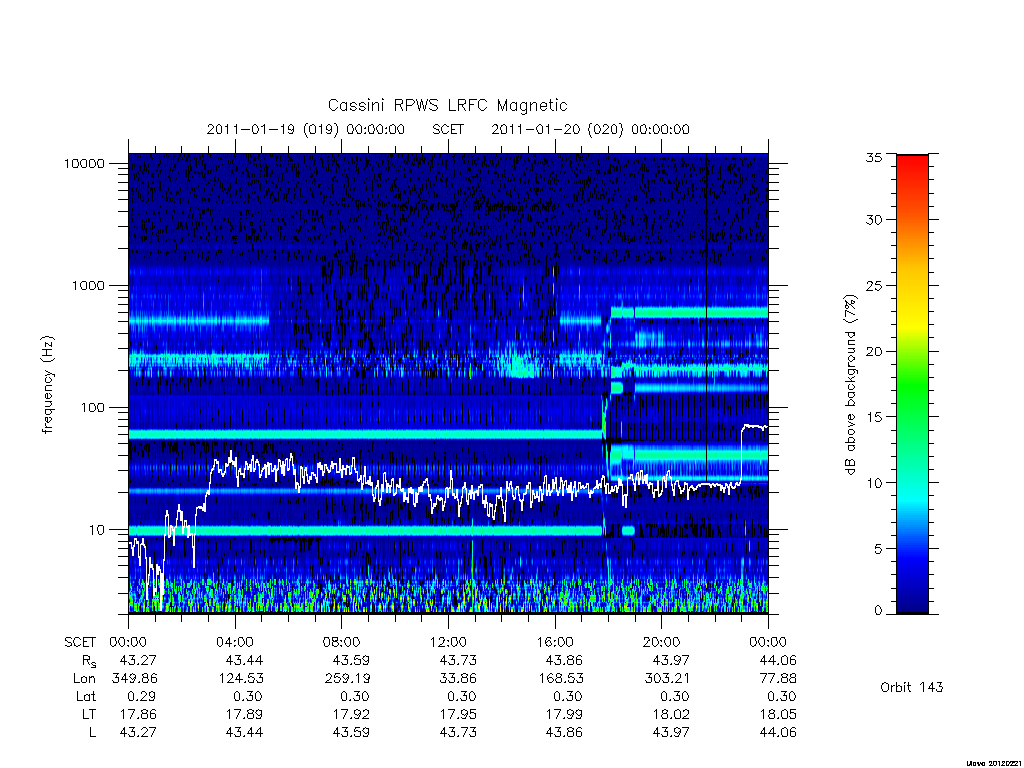Click the LT value '17.86'
This screenshot has height=768, width=1024.
tap(138, 714)
